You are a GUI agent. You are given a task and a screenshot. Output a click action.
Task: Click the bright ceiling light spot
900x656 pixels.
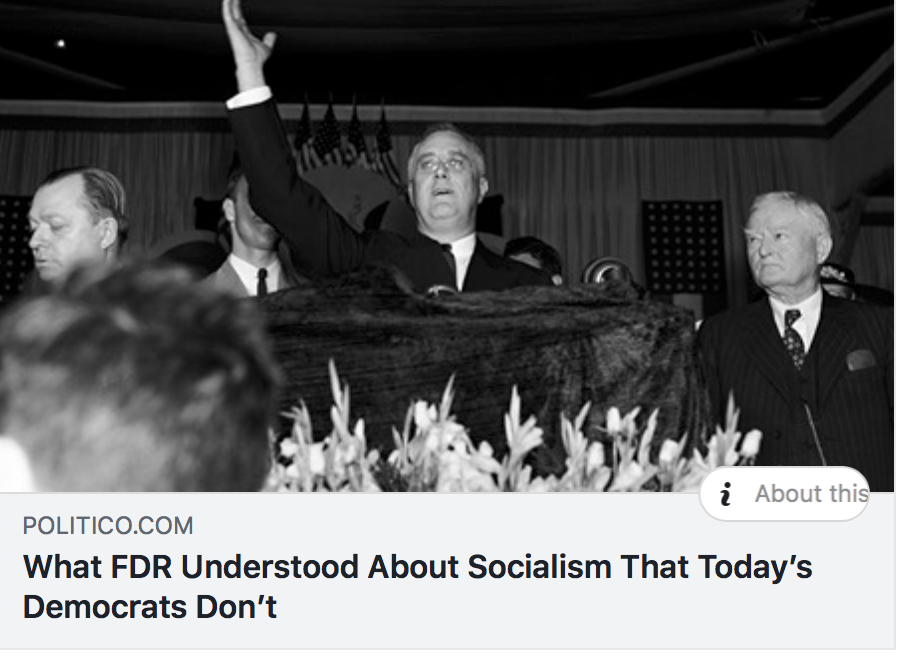(60, 44)
